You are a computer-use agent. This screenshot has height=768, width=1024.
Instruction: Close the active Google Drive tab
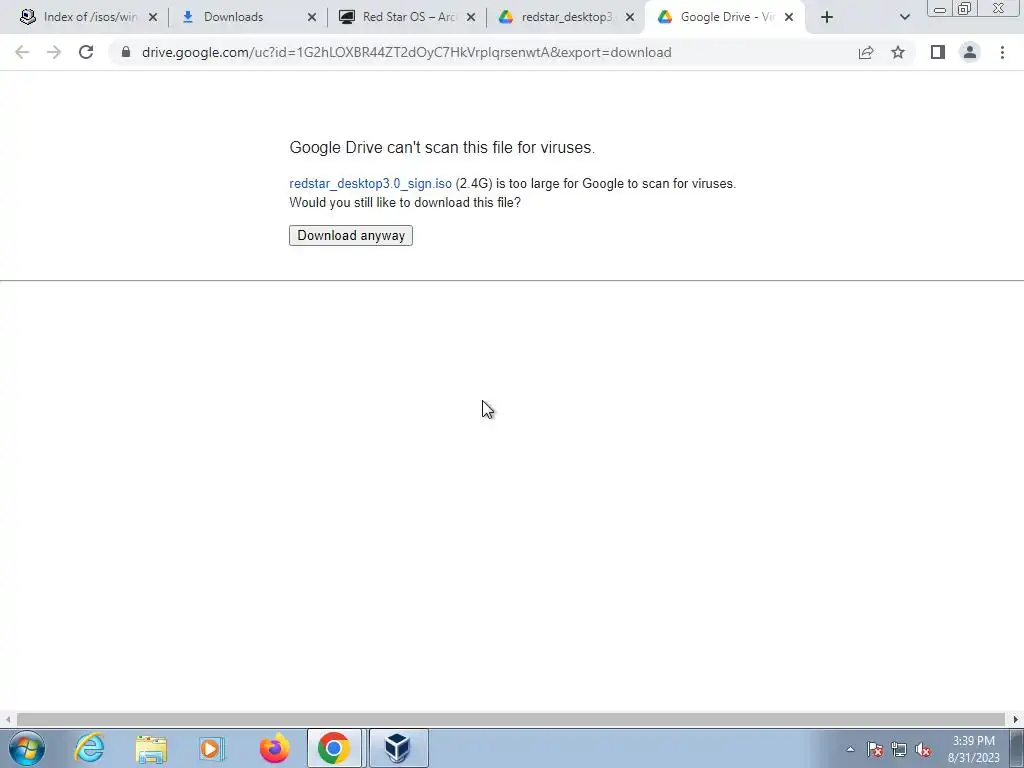[789, 18]
